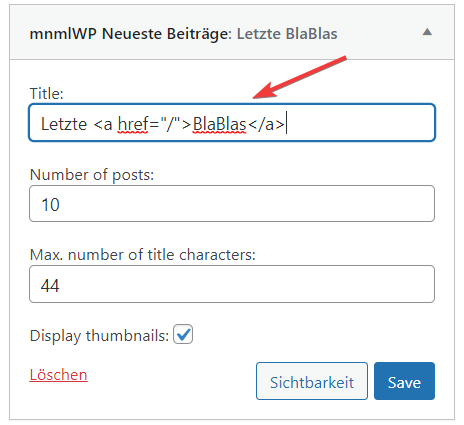464x425 pixels.
Task: Open the Sichtbarkeit visibility settings
Action: click(312, 381)
